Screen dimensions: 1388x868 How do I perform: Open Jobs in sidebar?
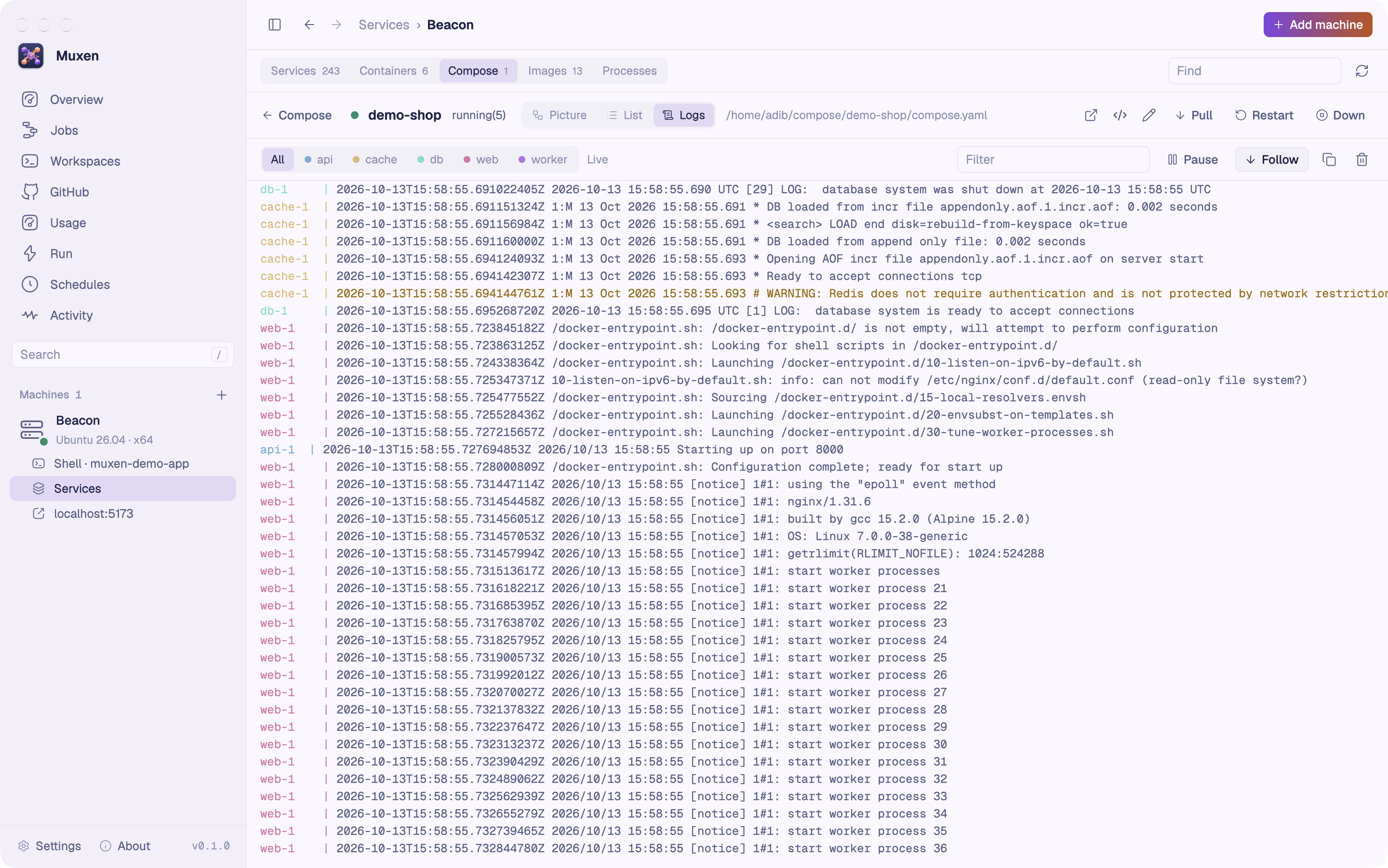(123, 131)
